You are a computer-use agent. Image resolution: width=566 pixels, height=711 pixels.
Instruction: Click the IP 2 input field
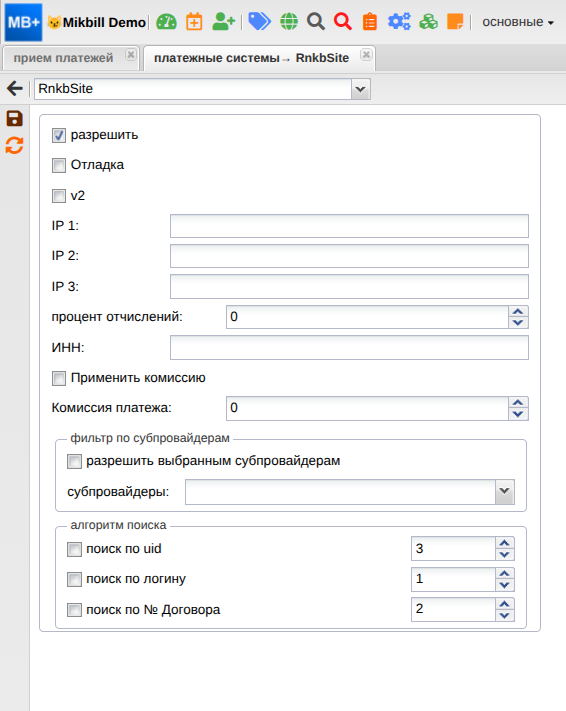(x=349, y=256)
